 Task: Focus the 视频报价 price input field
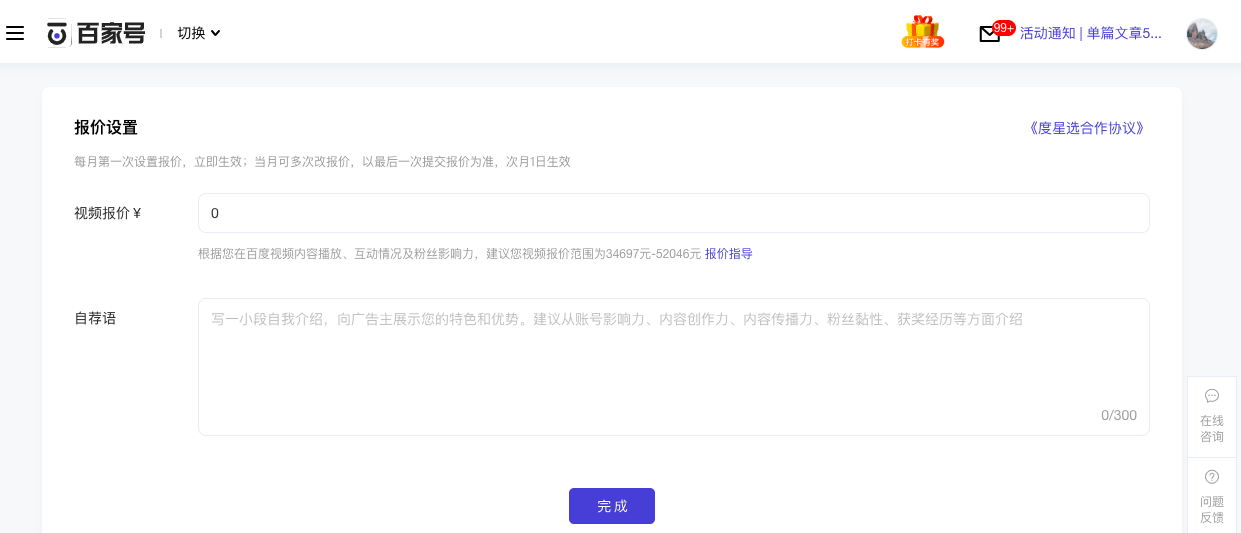click(674, 213)
